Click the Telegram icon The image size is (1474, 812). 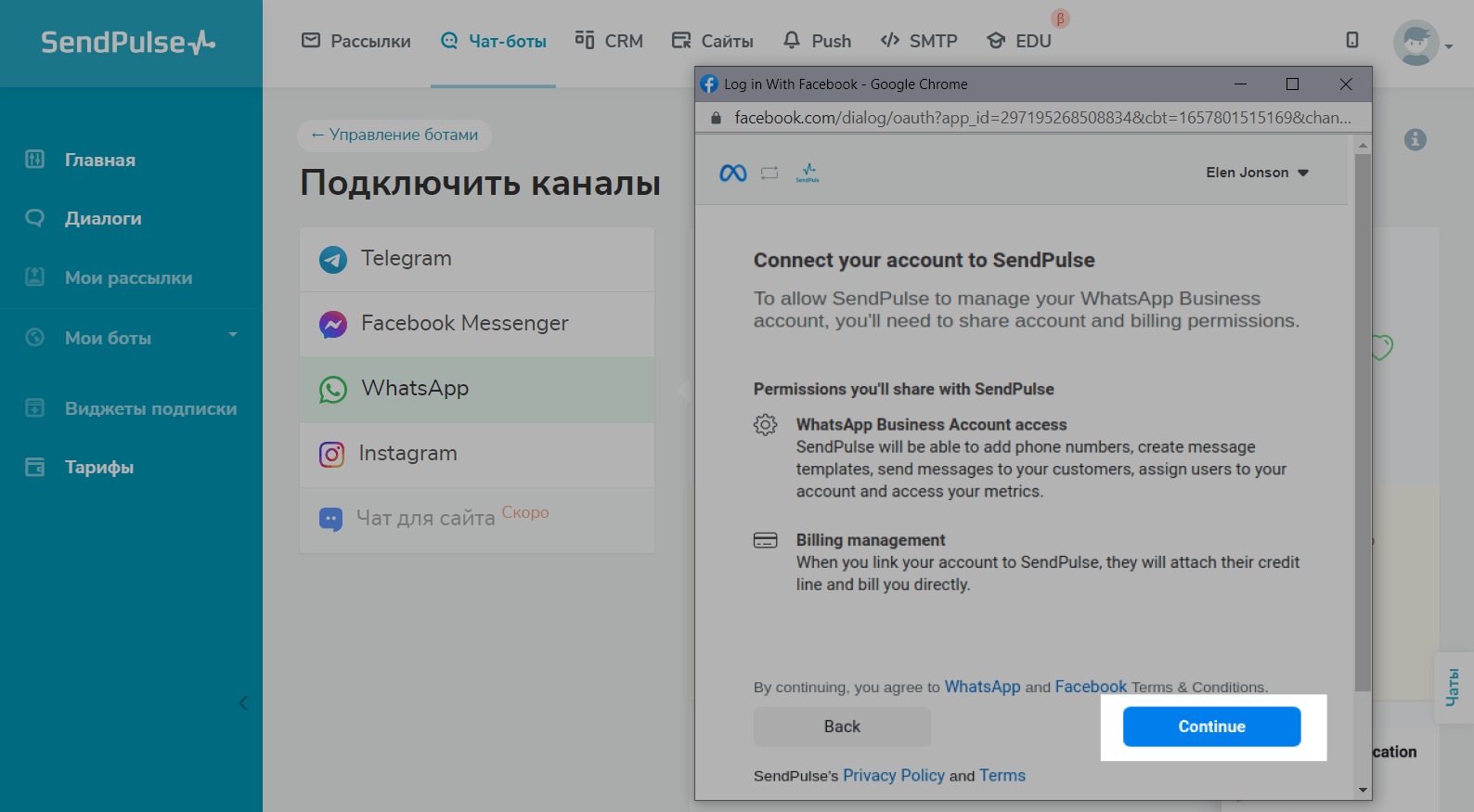[x=333, y=260]
